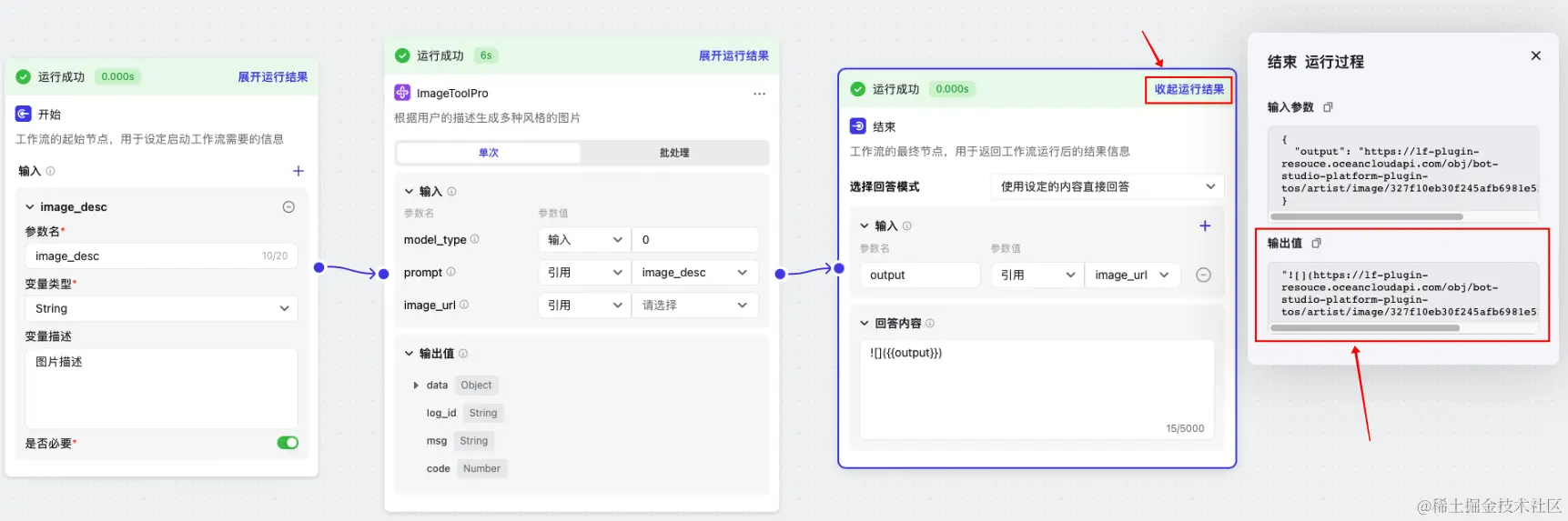This screenshot has width=1568, height=521.
Task: Open output reference type dropdown in End node
Action: [x=1037, y=275]
